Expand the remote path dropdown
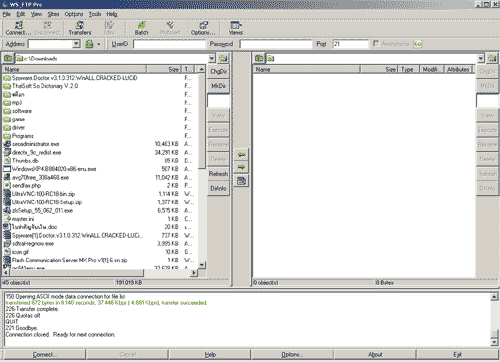This screenshot has height=362, width=500. click(480, 58)
